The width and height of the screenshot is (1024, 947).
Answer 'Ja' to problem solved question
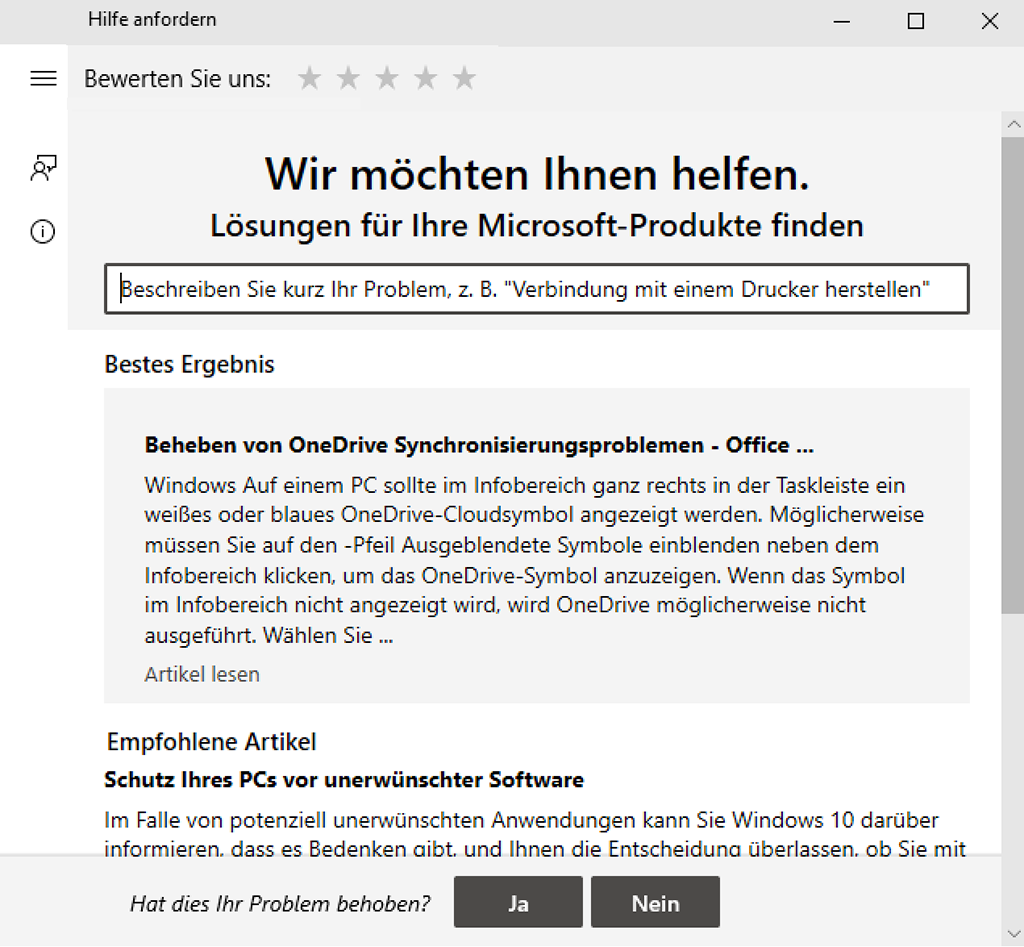[518, 902]
